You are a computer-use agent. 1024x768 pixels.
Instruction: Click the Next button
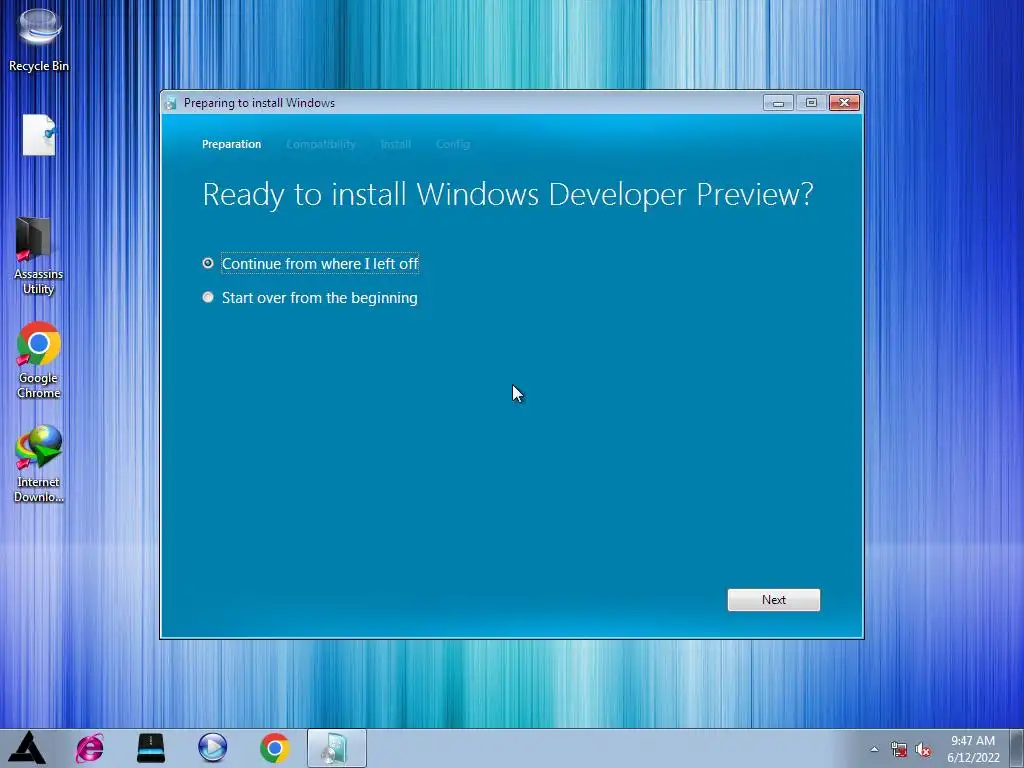click(773, 600)
